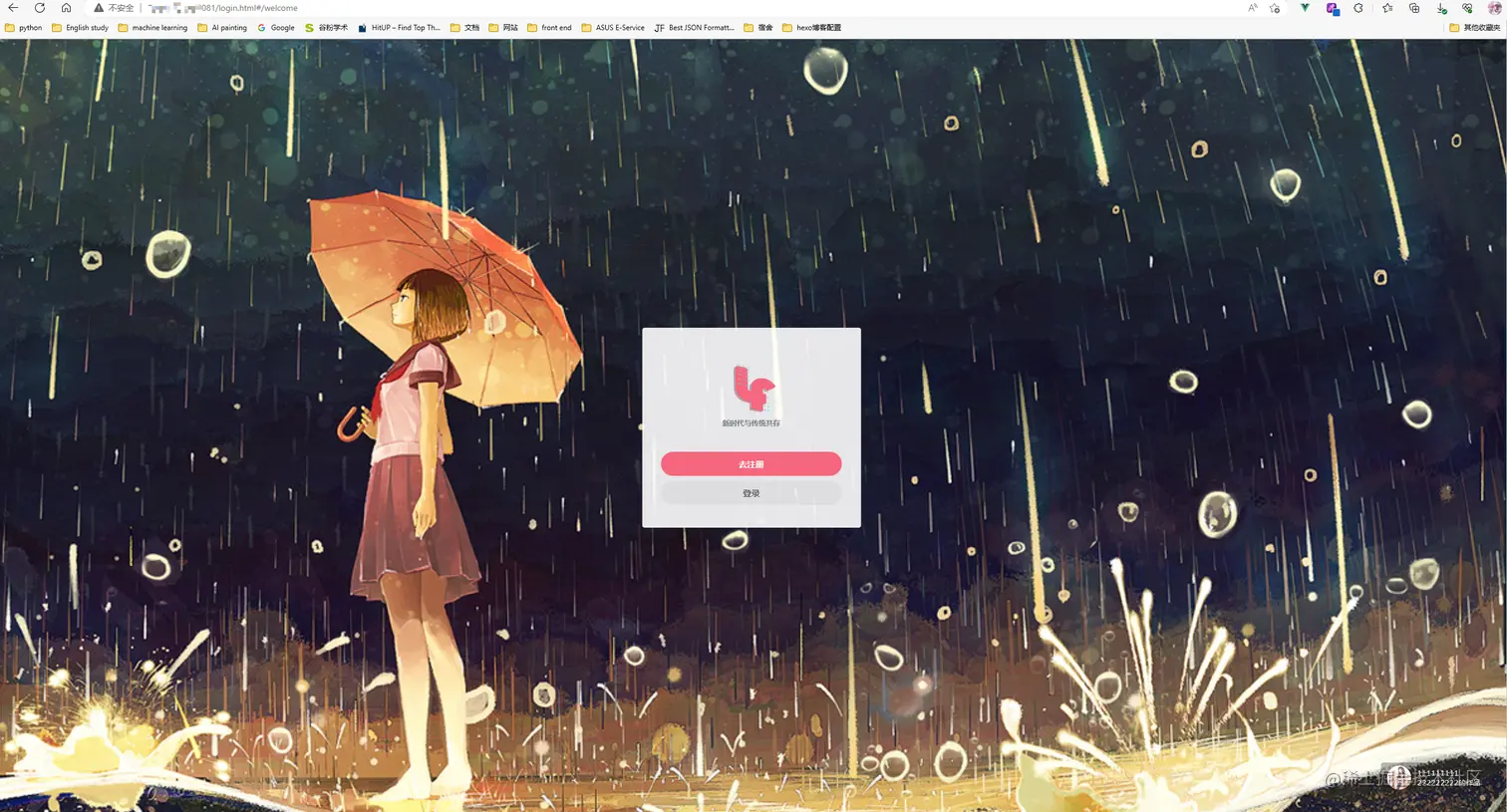Open the read aloud icon in address bar
Screen dimensions: 1507x812
tap(1253, 8)
